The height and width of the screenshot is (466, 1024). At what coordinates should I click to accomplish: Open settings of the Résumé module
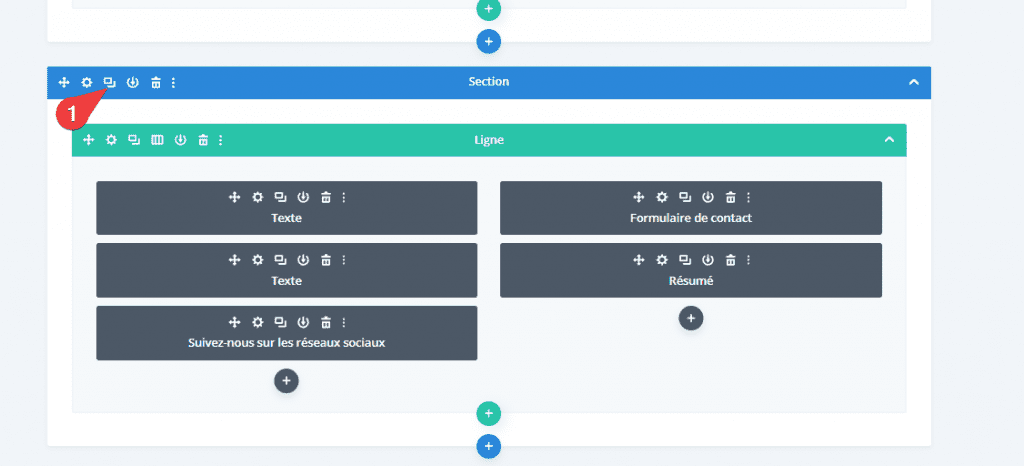tap(662, 260)
